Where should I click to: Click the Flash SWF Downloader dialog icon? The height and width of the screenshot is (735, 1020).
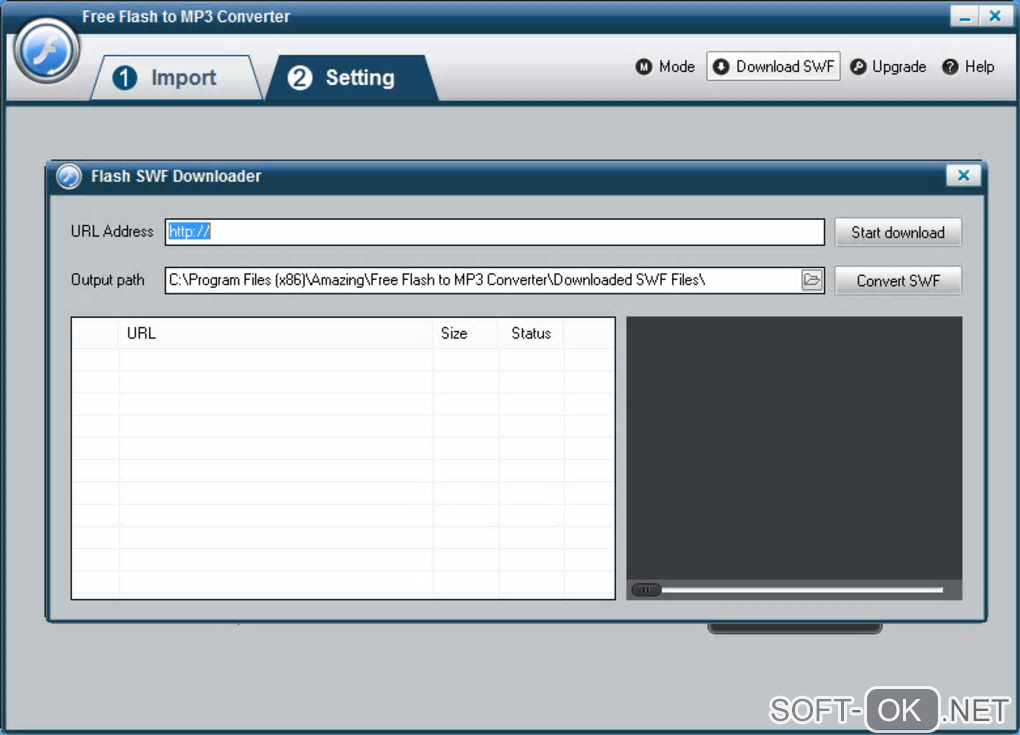(x=69, y=176)
